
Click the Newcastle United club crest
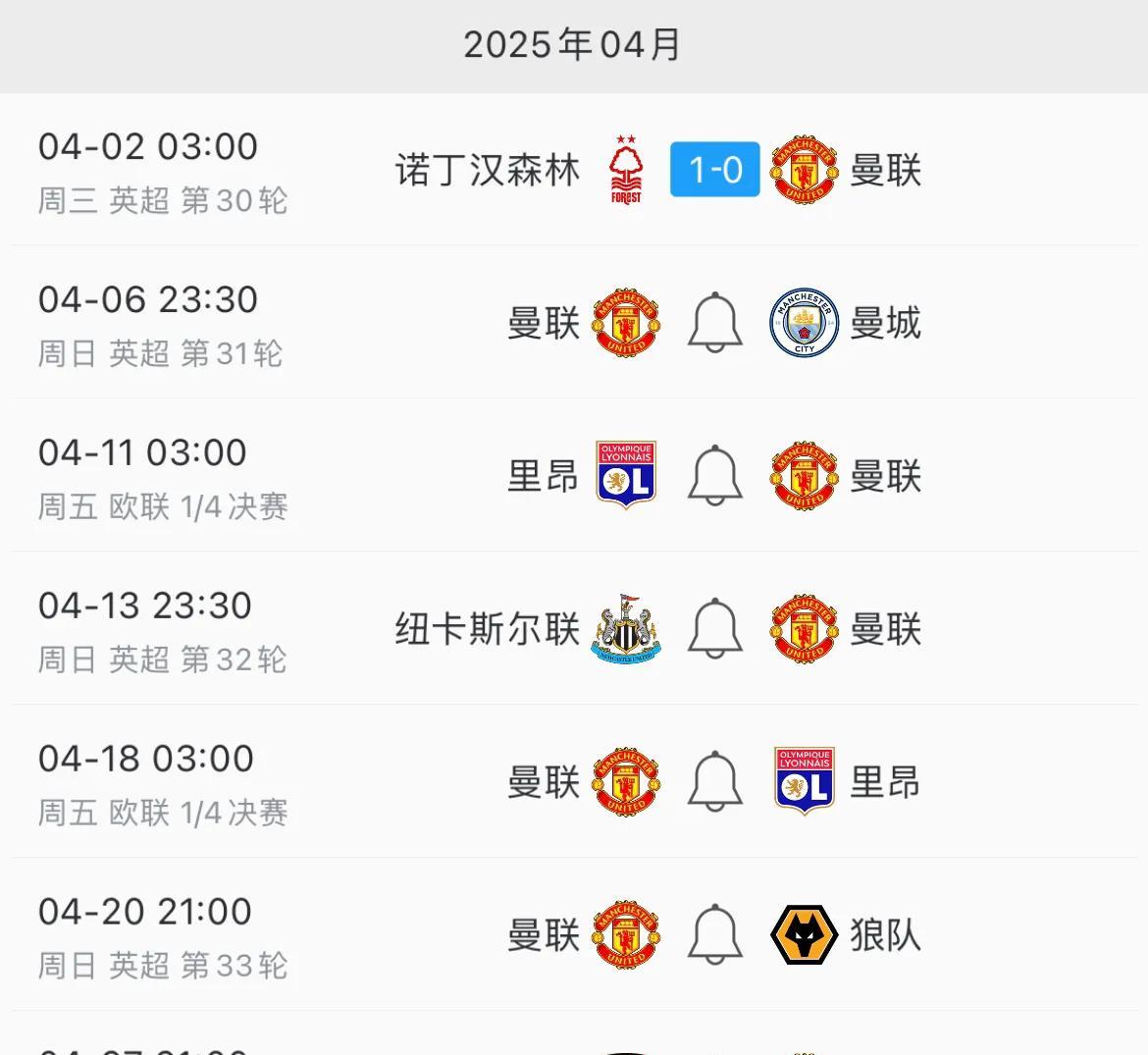pyautogui.click(x=626, y=629)
